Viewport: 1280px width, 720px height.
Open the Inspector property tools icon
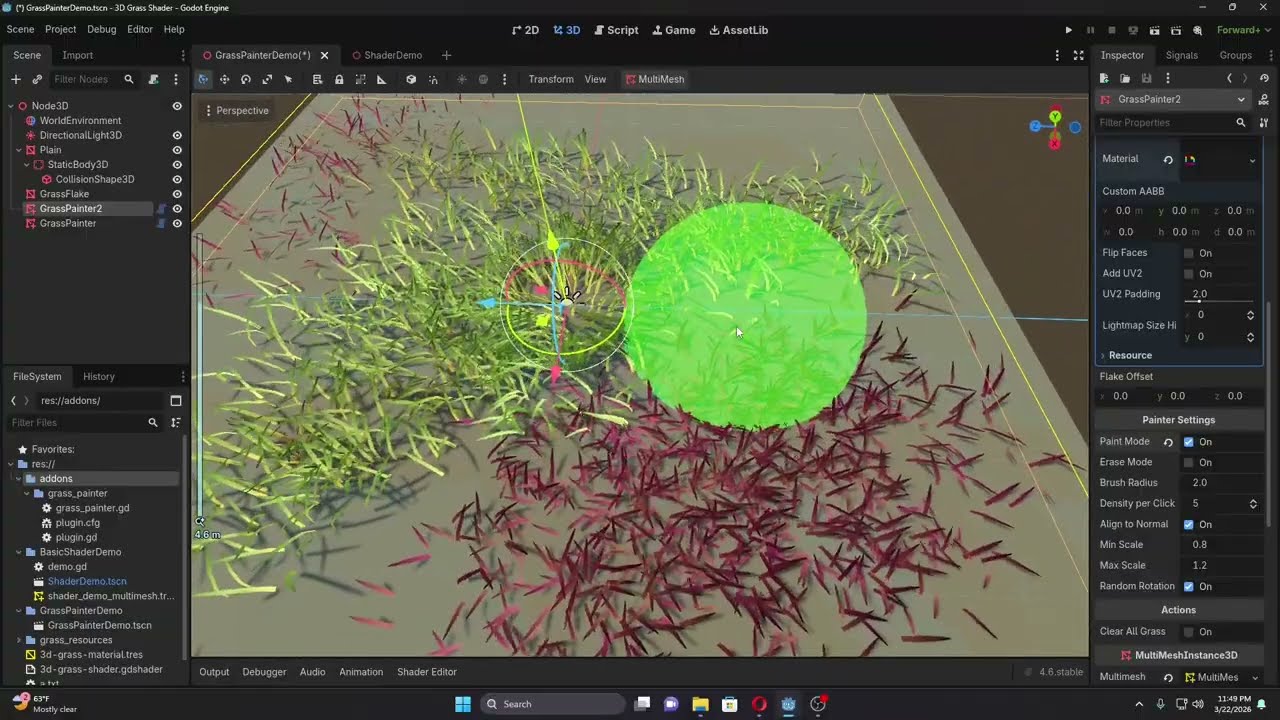(x=1264, y=122)
